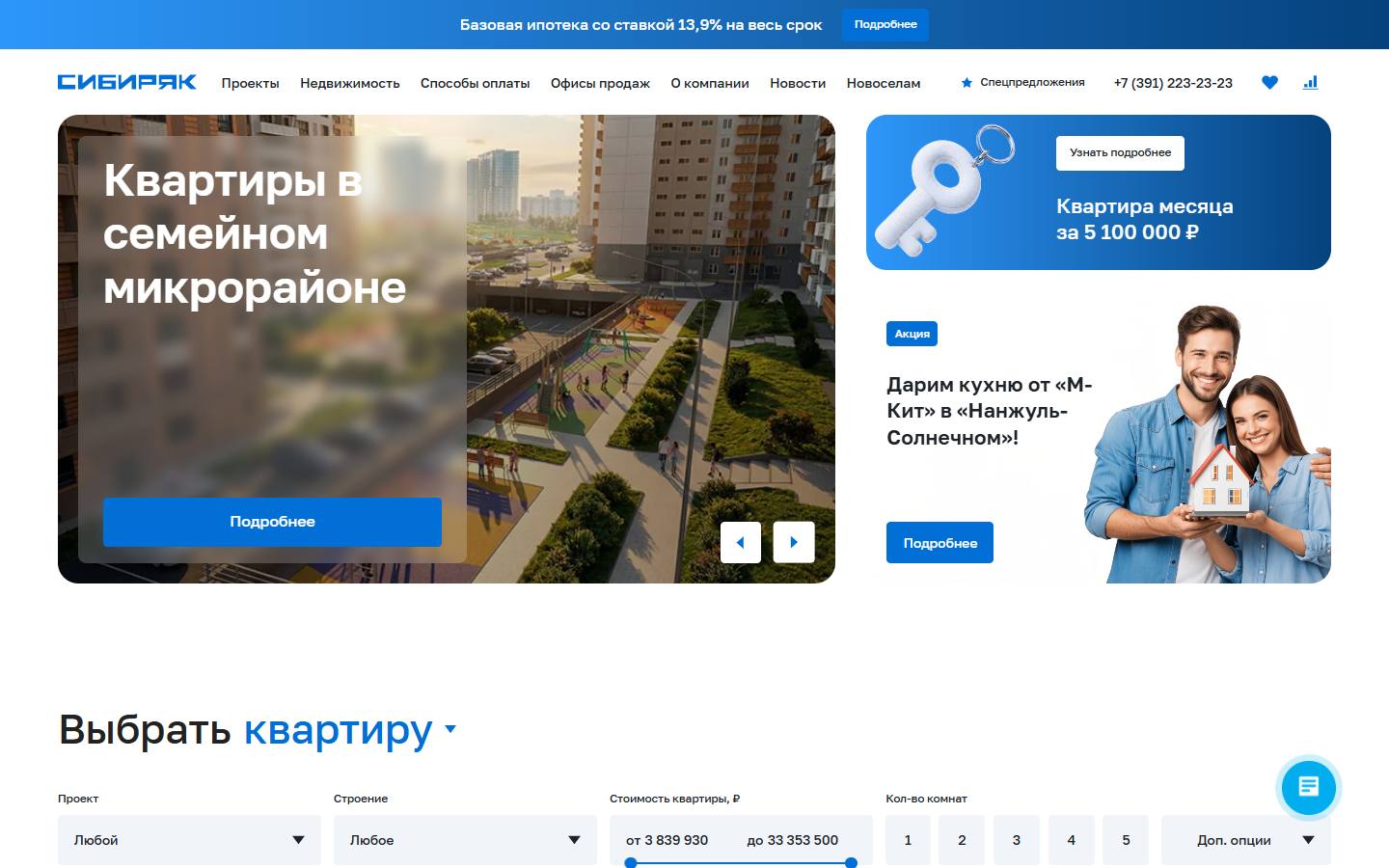Select 4 rooms option
Viewport: 1389px width, 868px height.
coord(1071,840)
